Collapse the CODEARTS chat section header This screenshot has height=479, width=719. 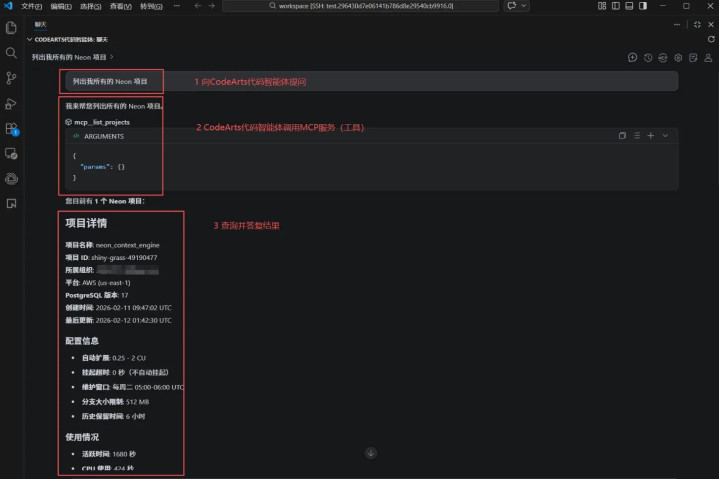30,39
